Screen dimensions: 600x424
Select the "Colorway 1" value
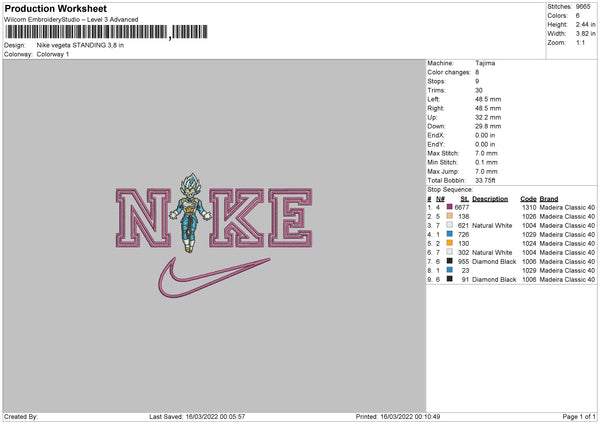[x=53, y=54]
